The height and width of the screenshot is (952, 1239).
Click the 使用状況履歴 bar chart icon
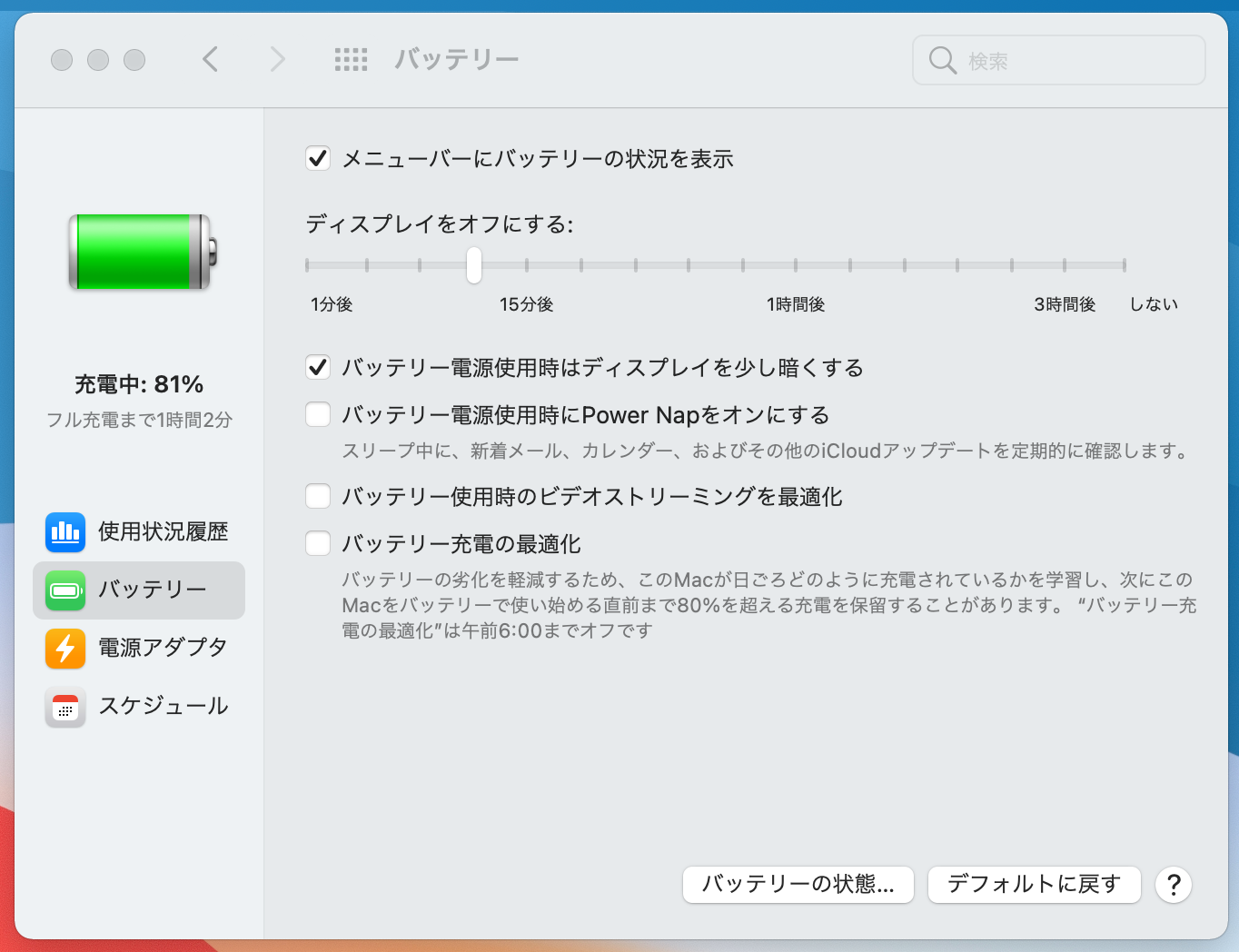tap(65, 532)
